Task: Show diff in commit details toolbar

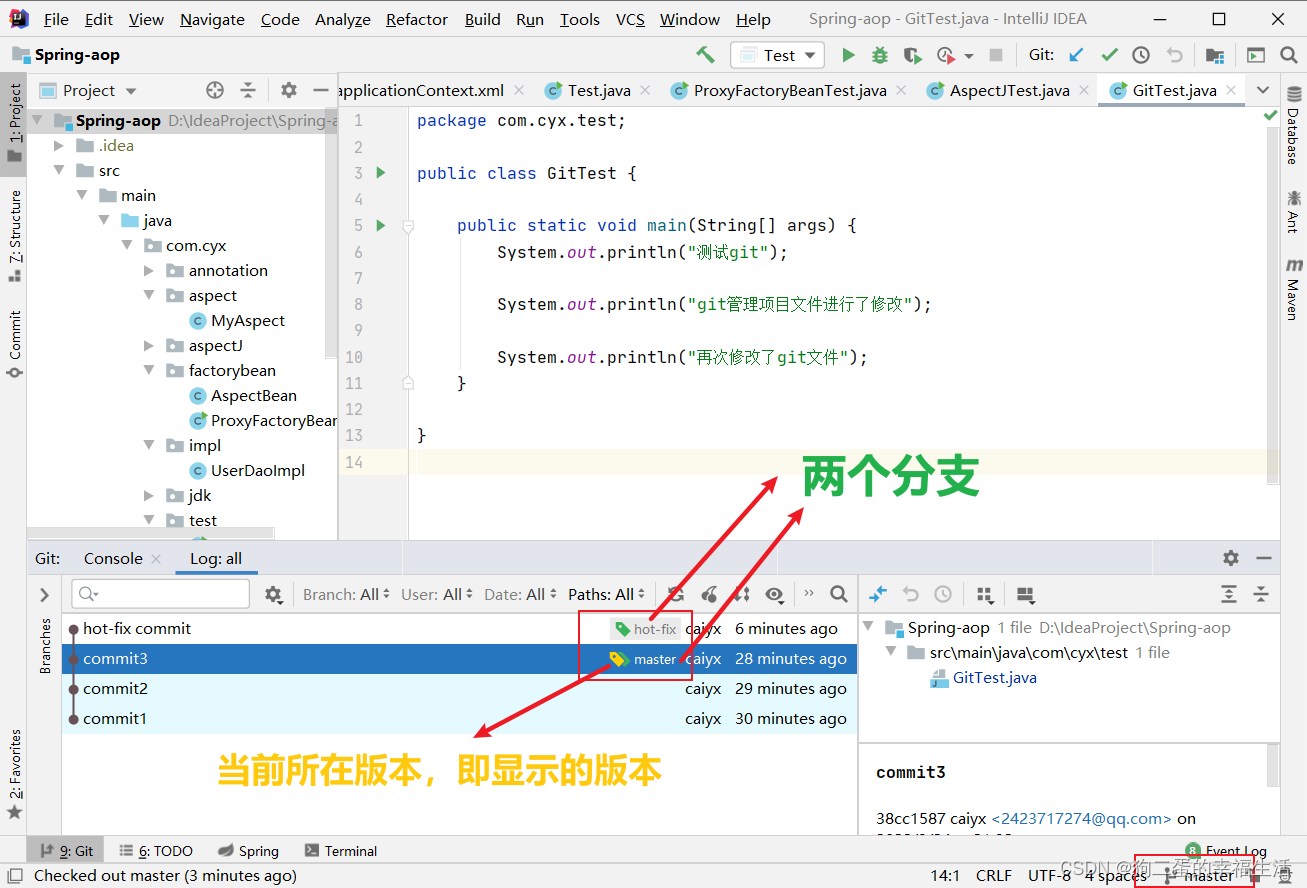Action: coord(878,594)
